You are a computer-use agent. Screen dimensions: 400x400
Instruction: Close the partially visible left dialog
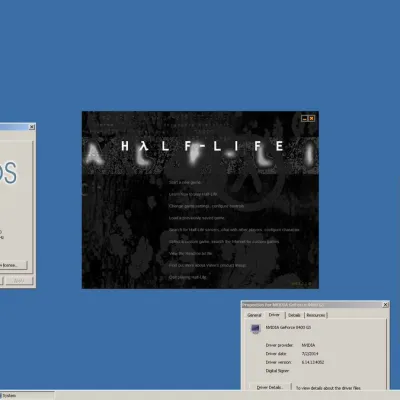tap(32, 127)
